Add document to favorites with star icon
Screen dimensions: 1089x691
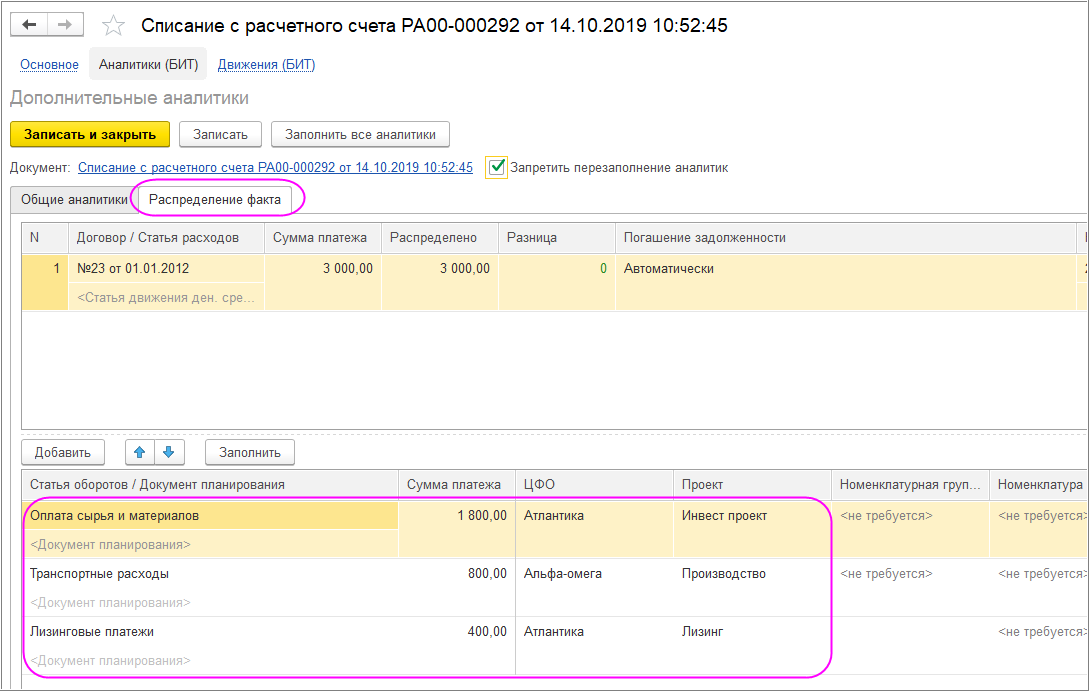pyautogui.click(x=115, y=26)
